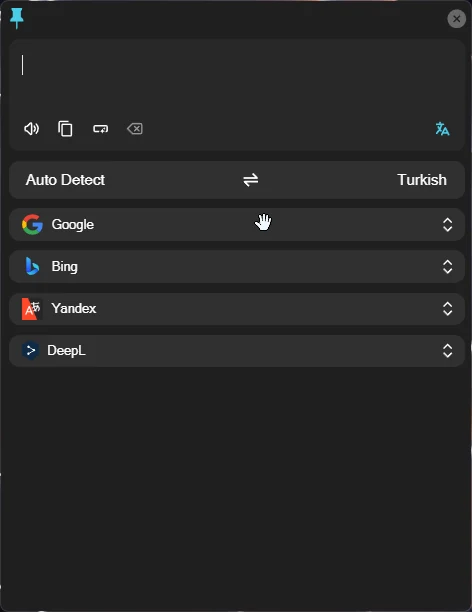Image resolution: width=472 pixels, height=612 pixels.
Task: Click the blue translate icon
Action: click(x=442, y=129)
